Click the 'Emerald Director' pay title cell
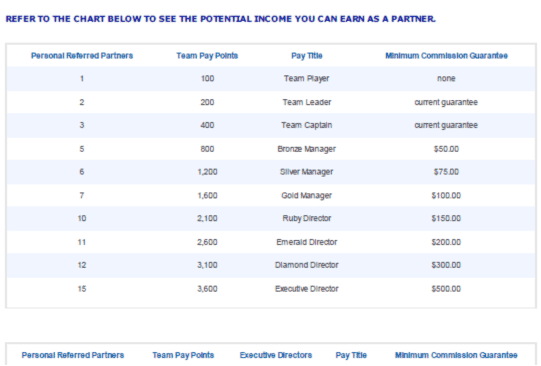 tap(307, 242)
